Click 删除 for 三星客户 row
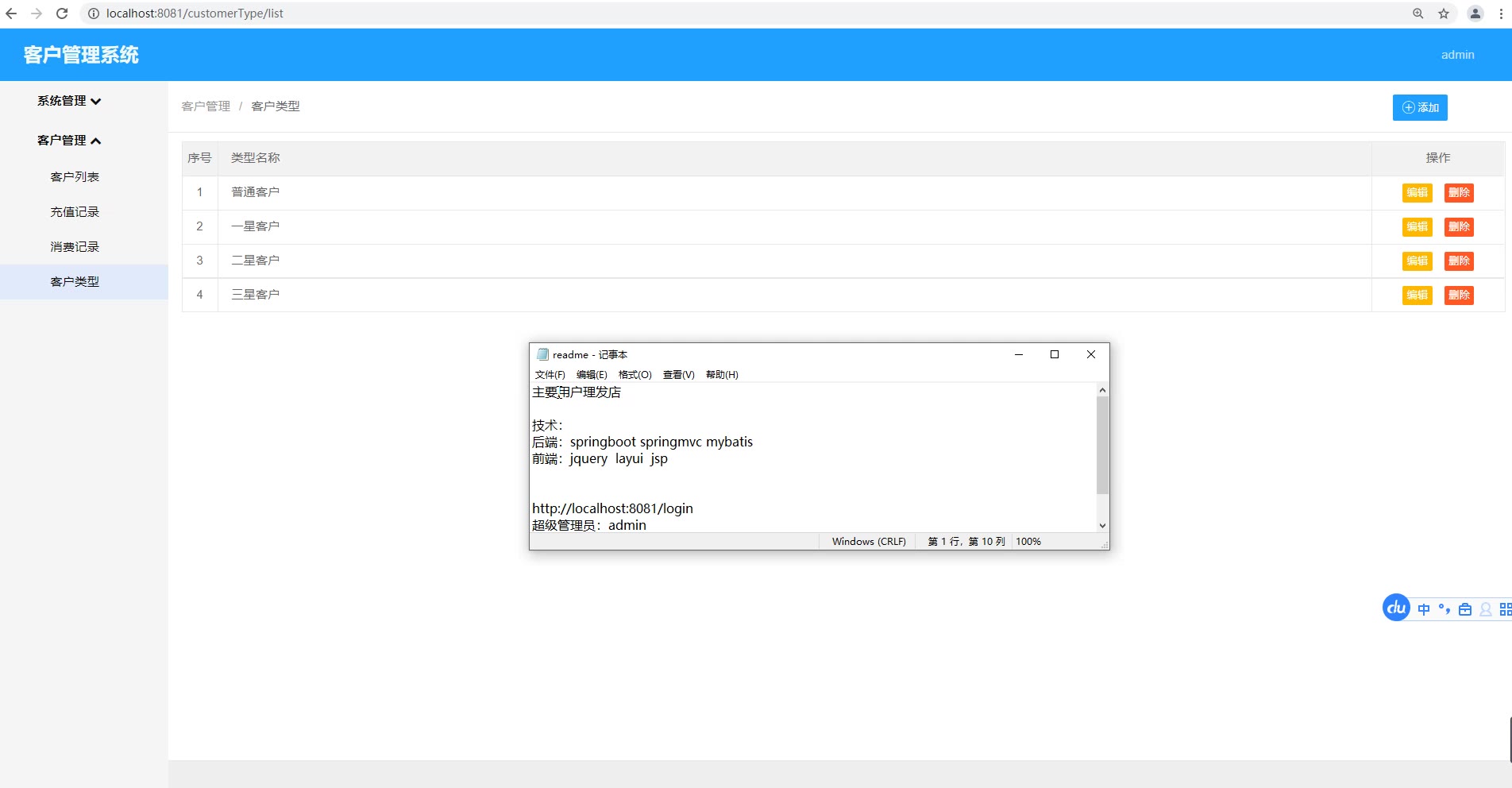Image resolution: width=1512 pixels, height=788 pixels. (x=1459, y=295)
